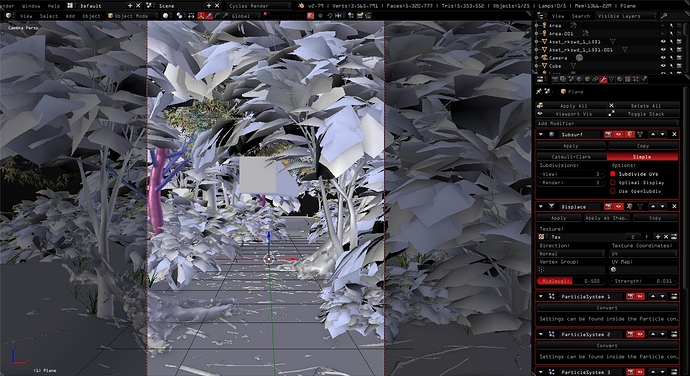Toggle edit mode display for Subsurf modifier
This screenshot has height=376, width=690.
tap(629, 134)
